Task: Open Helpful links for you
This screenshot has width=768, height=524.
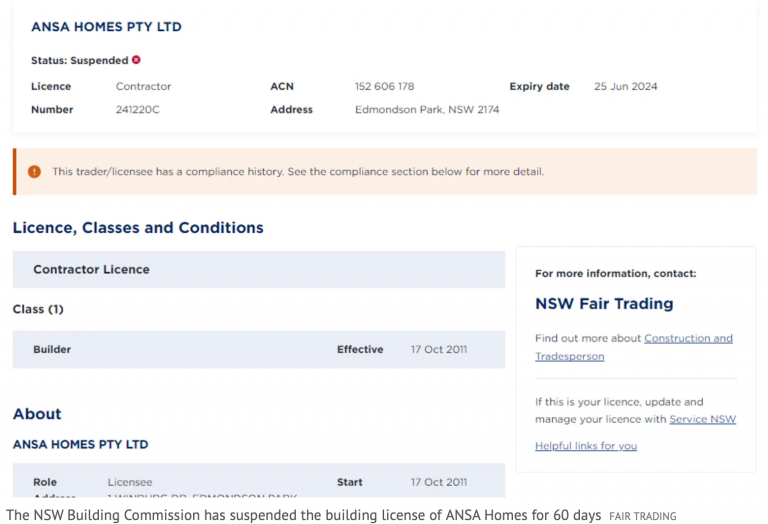Action: click(585, 446)
